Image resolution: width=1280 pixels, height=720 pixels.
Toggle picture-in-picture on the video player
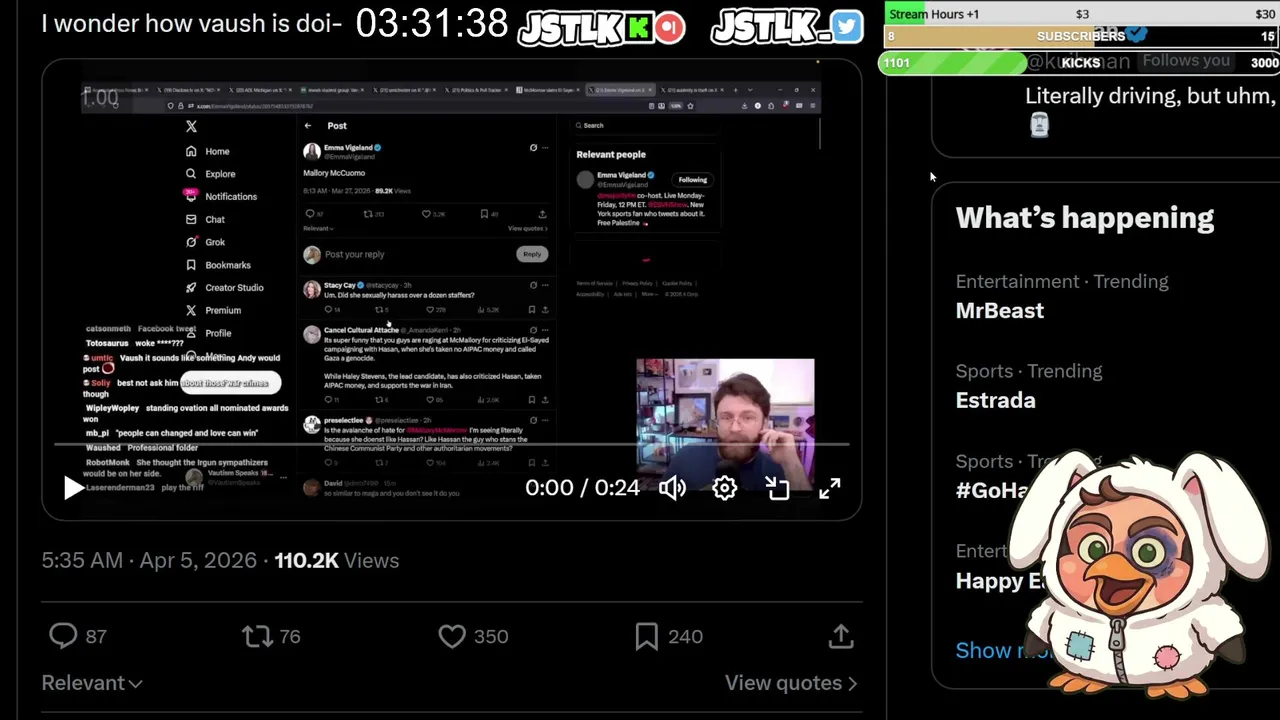[x=777, y=488]
